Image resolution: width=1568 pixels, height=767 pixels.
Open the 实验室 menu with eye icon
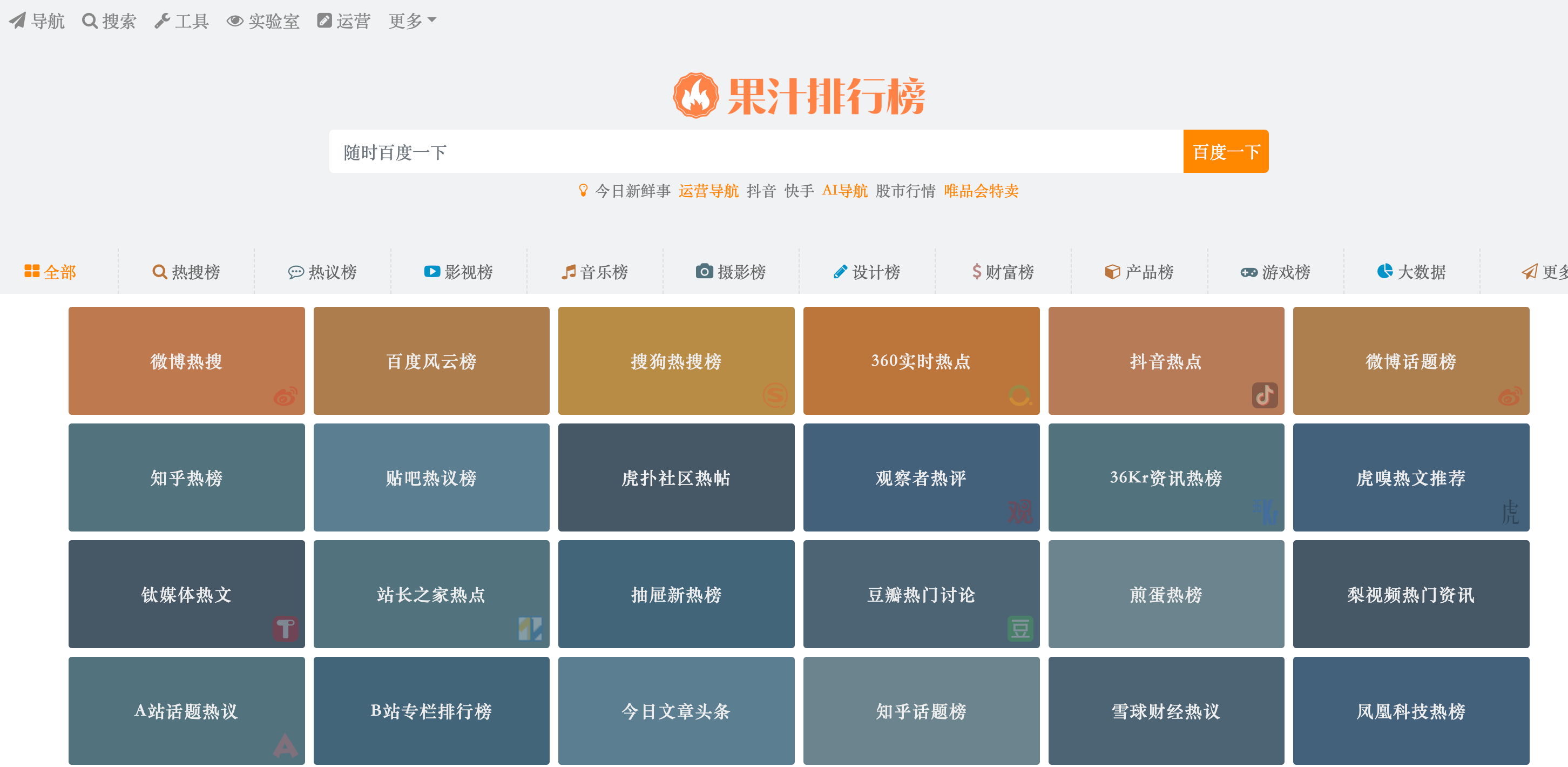tap(263, 21)
